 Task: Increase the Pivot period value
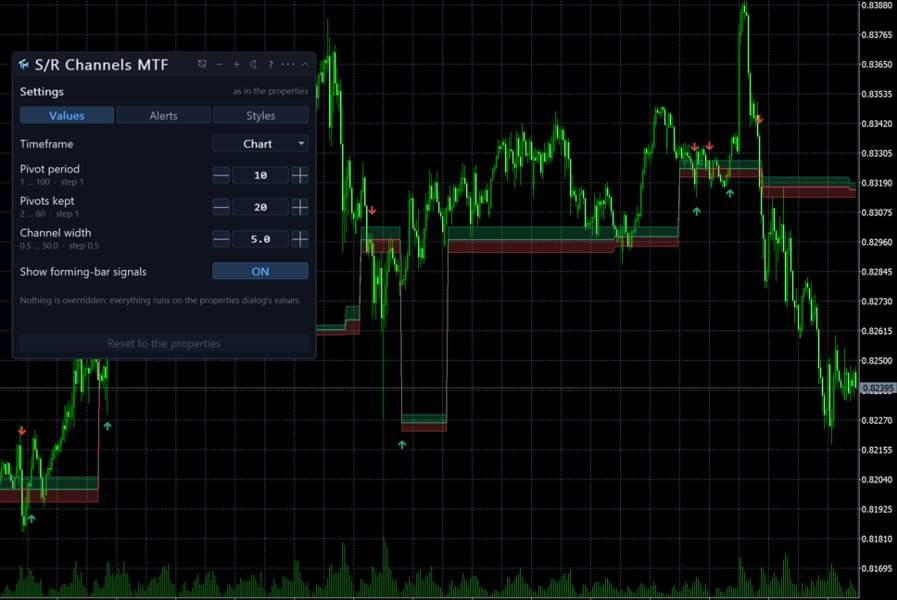300,175
